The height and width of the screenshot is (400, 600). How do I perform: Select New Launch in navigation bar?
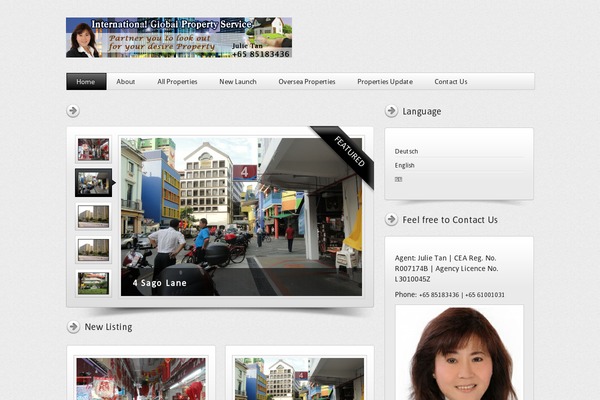click(238, 82)
